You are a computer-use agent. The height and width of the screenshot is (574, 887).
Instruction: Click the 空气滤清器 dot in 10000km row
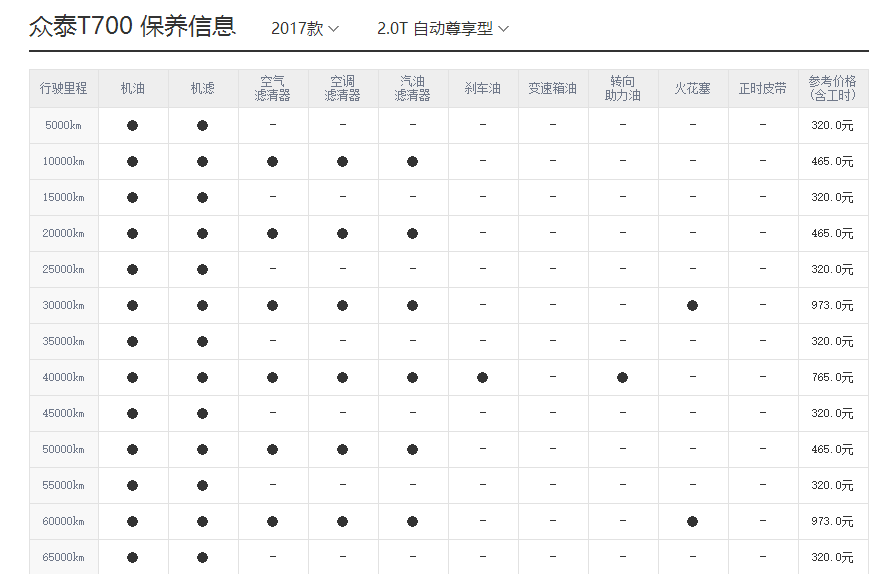click(272, 161)
